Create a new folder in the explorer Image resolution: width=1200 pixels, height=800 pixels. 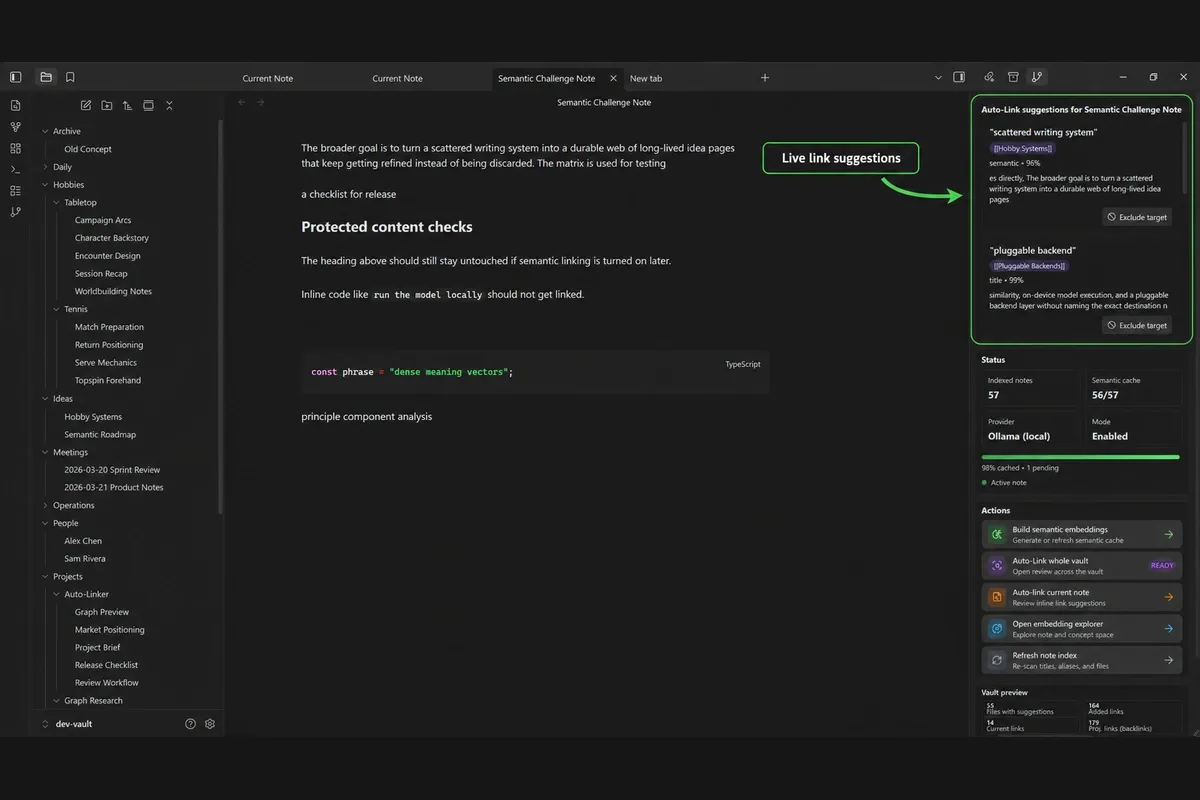point(107,105)
